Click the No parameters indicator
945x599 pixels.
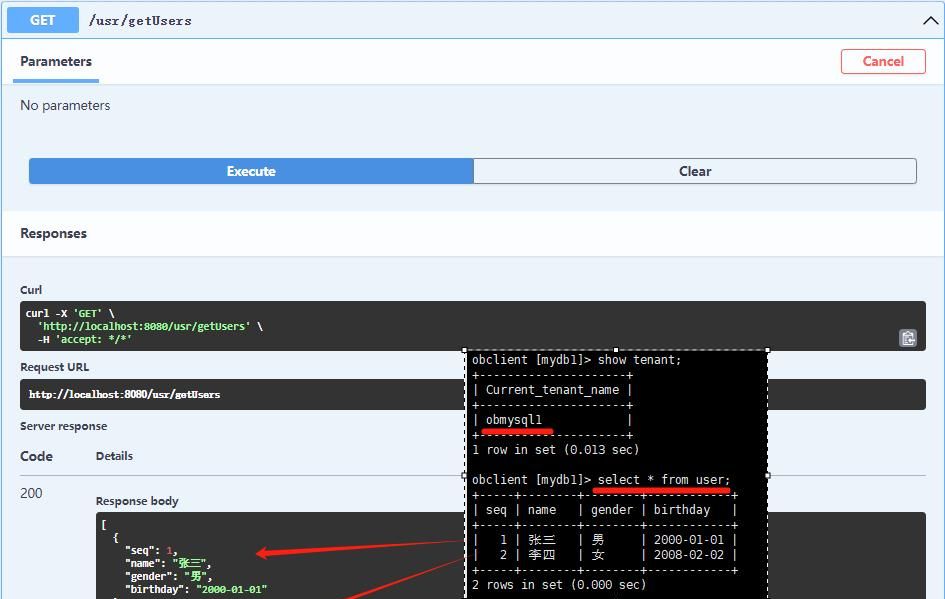[65, 104]
